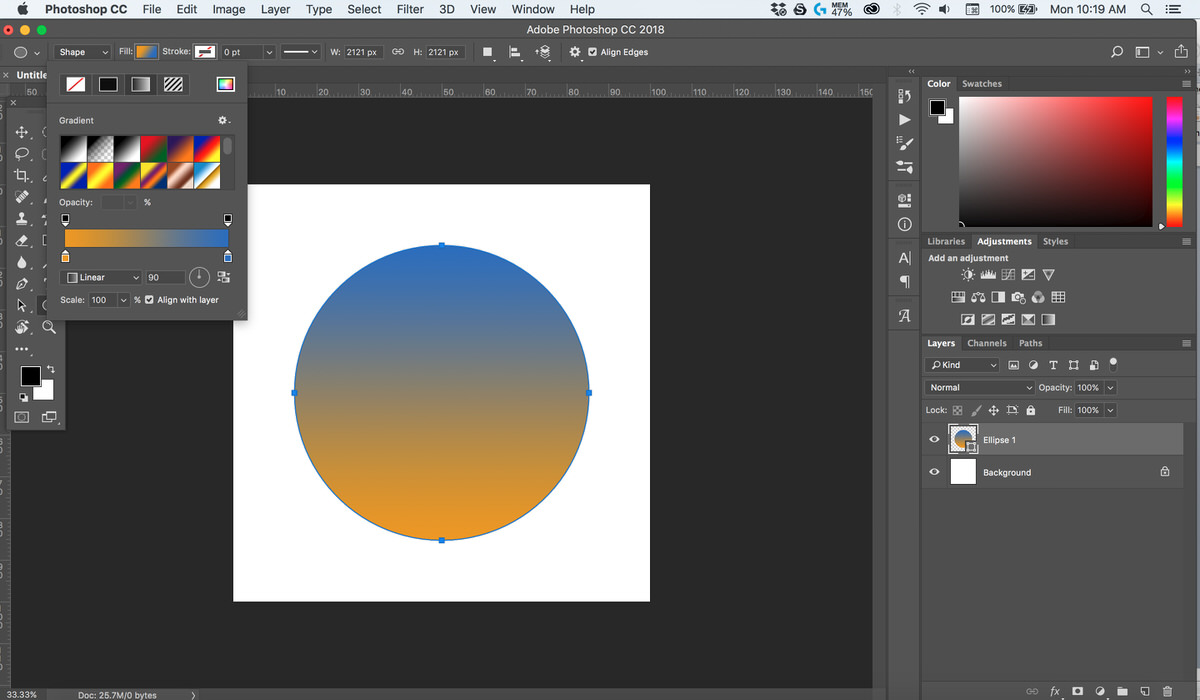Pick the Zoom tool in toolbox
This screenshot has width=1200, height=700.
coord(49,327)
